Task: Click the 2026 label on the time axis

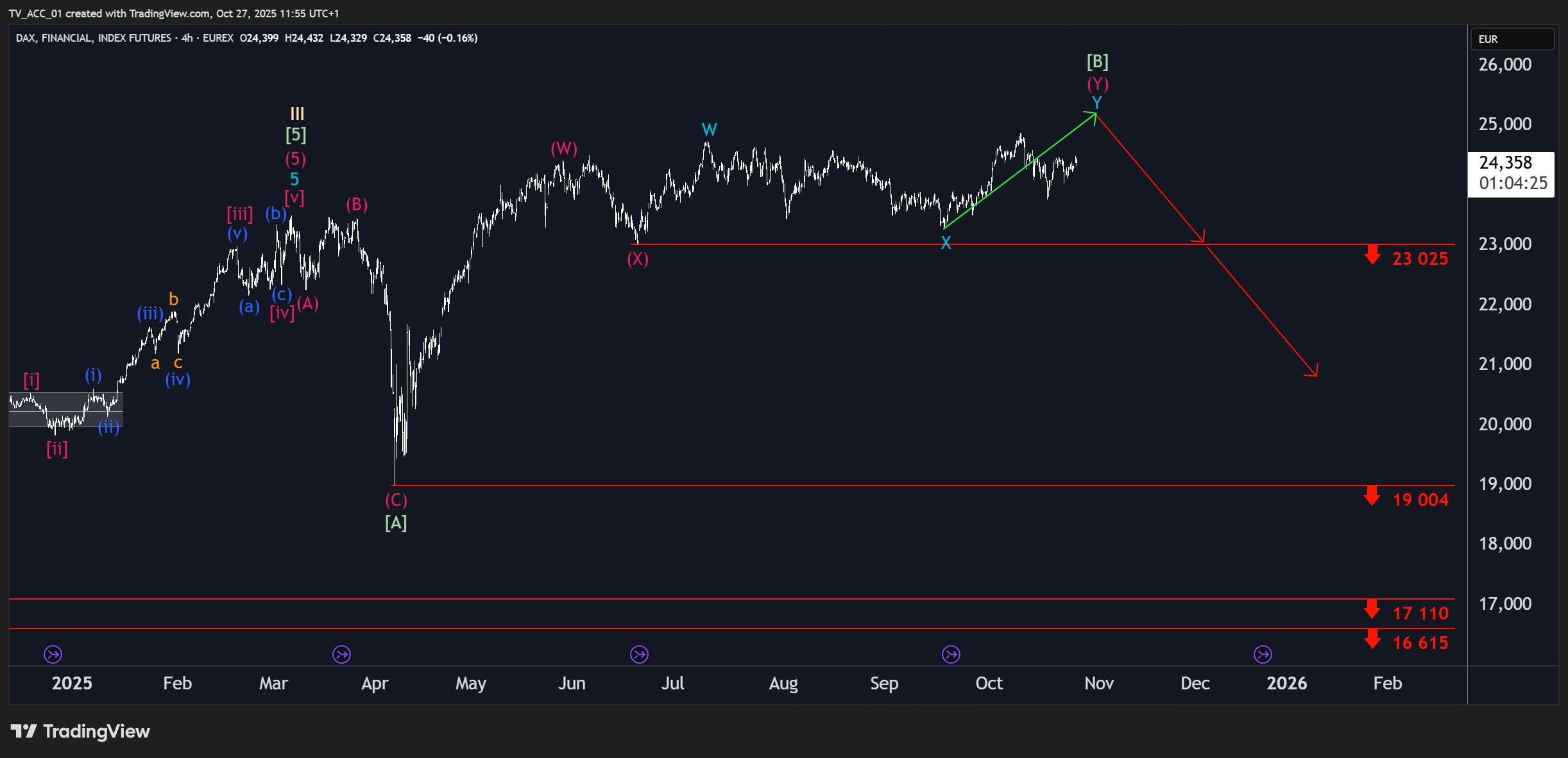Action: pyautogui.click(x=1286, y=683)
